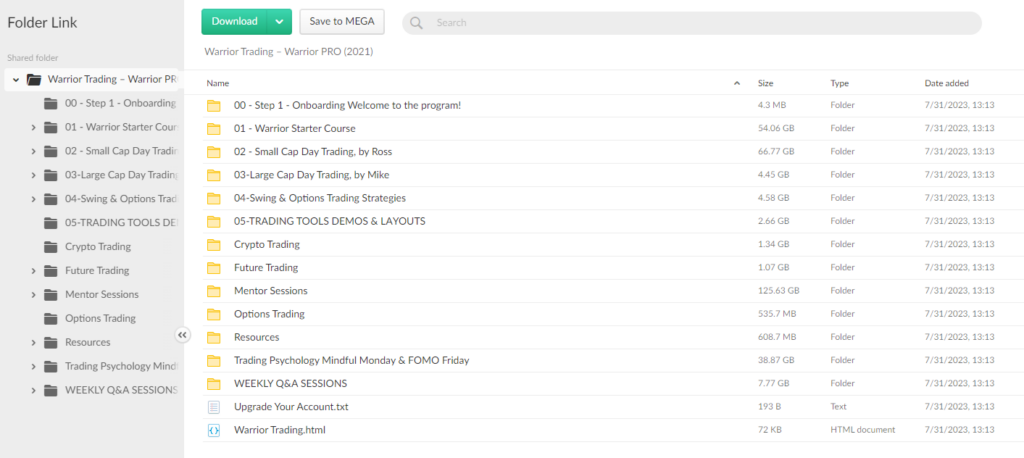Expand Mentor Sessions in the sidebar tree
The height and width of the screenshot is (458, 1024).
coord(33,295)
